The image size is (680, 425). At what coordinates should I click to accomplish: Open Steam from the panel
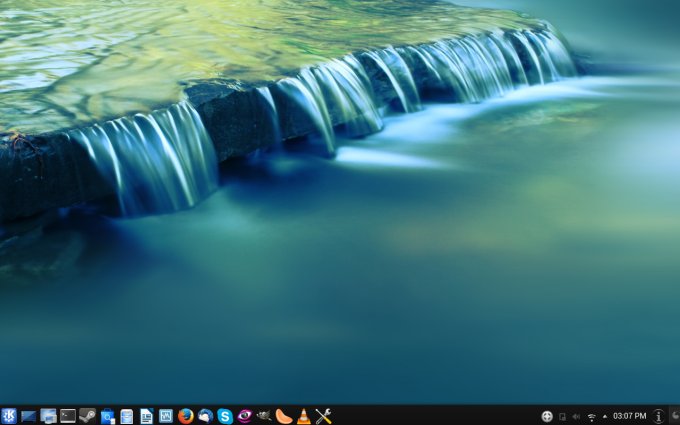pos(87,416)
